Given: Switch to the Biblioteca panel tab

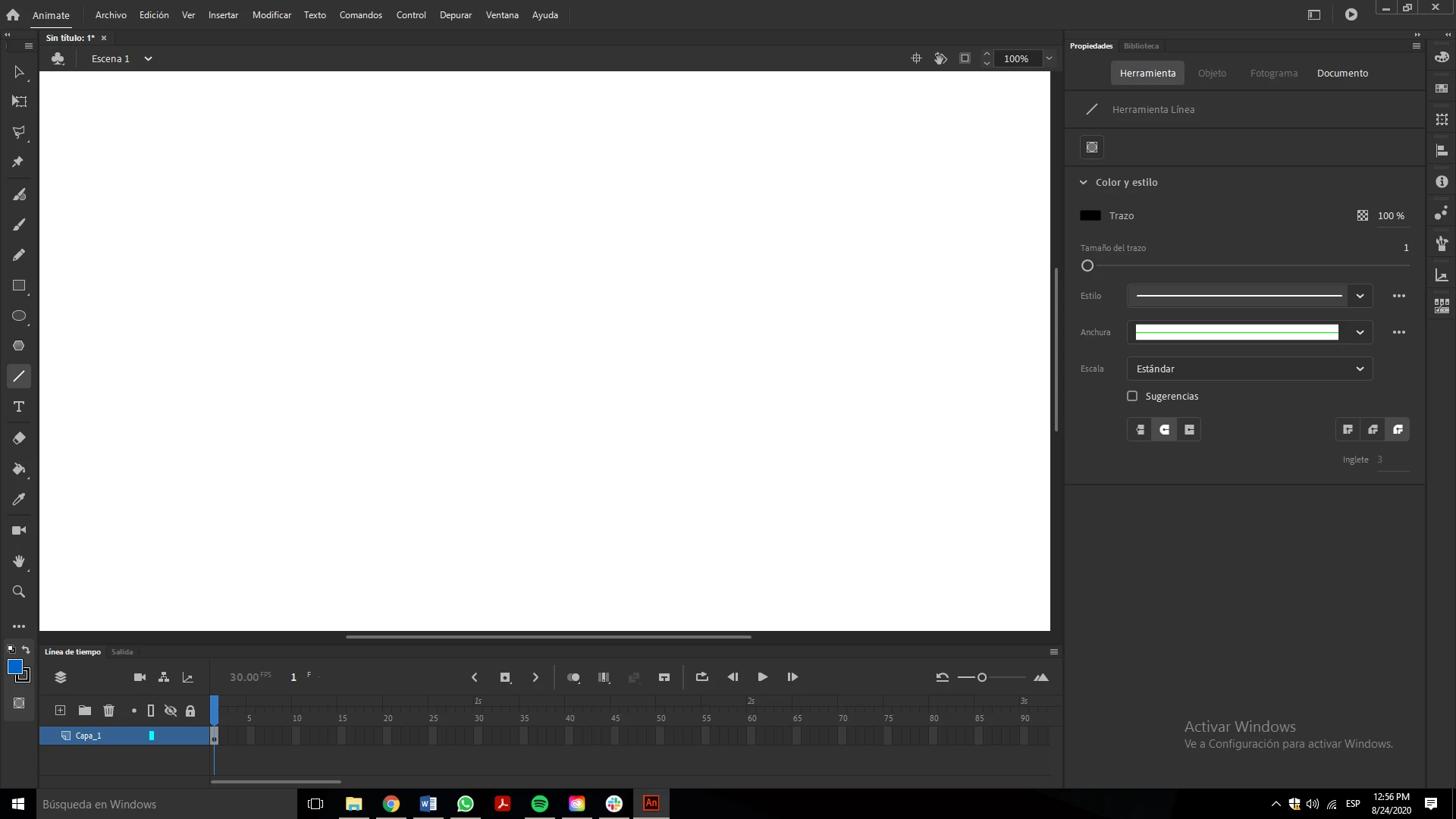Looking at the screenshot, I should (1141, 46).
